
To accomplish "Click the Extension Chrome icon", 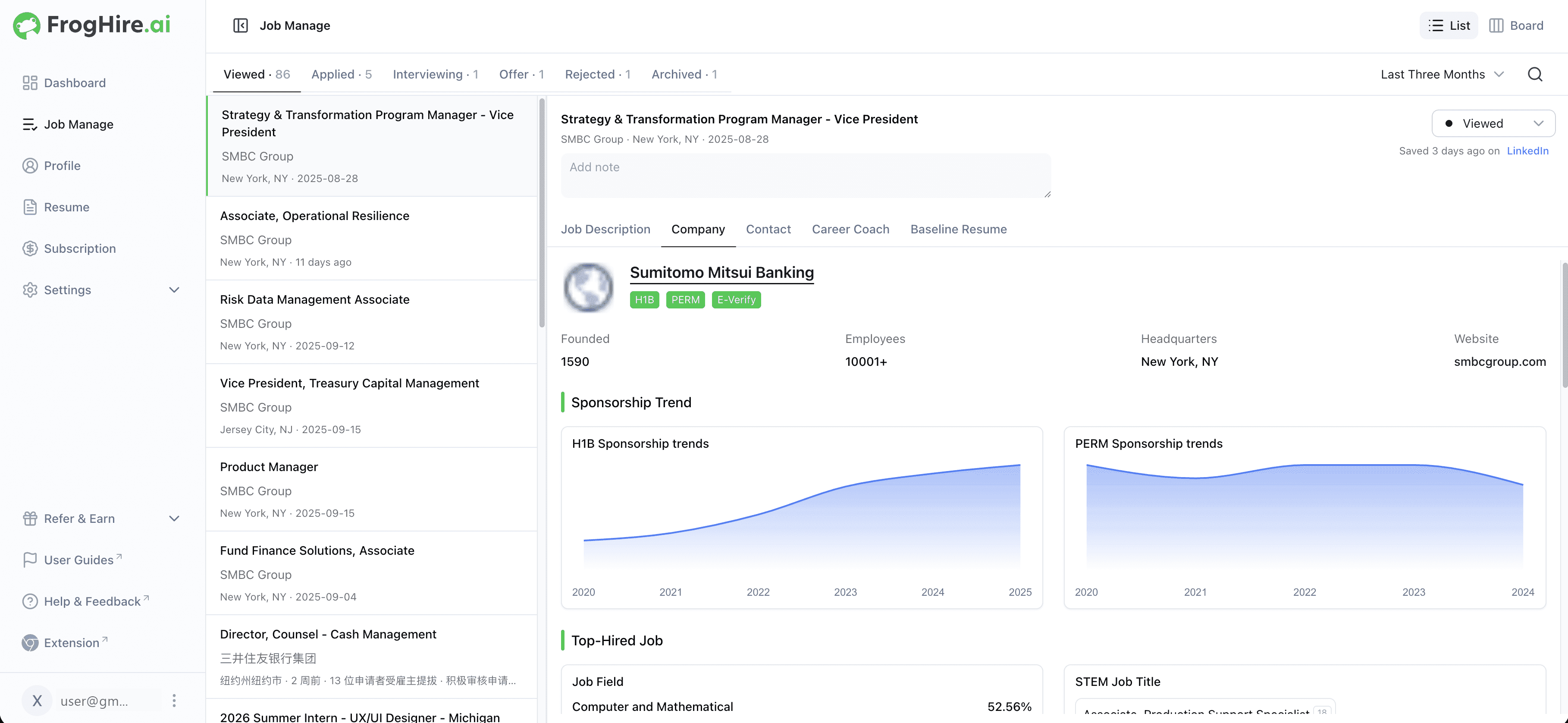I will 30,643.
